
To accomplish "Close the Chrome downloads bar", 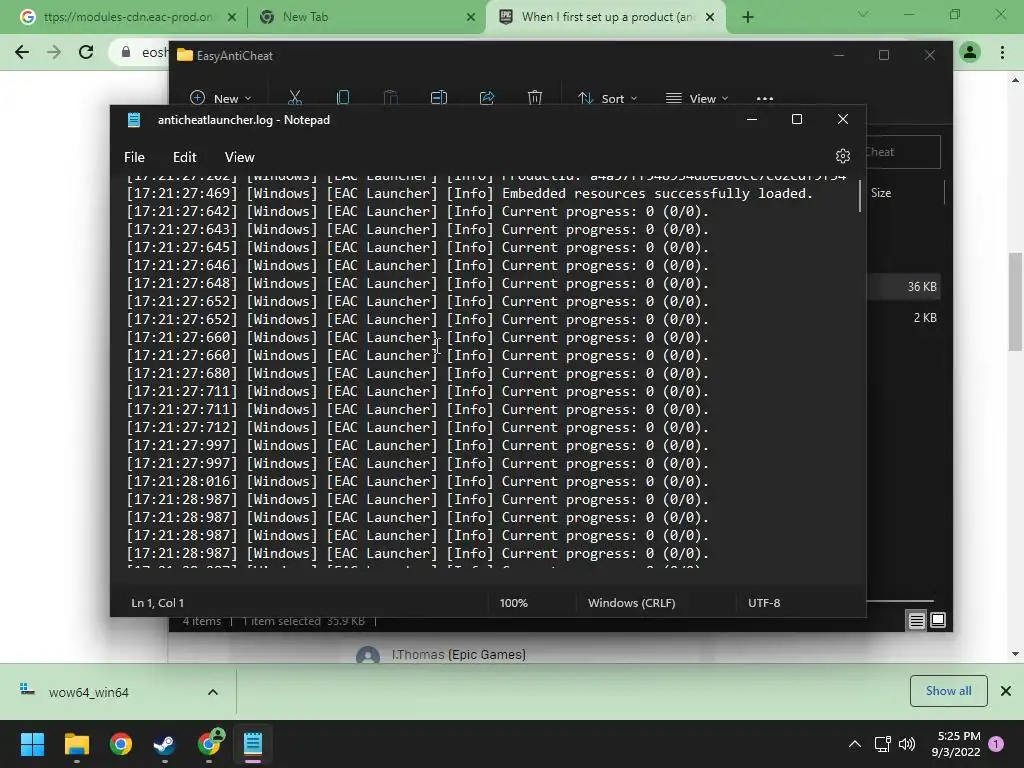I will coord(1006,691).
